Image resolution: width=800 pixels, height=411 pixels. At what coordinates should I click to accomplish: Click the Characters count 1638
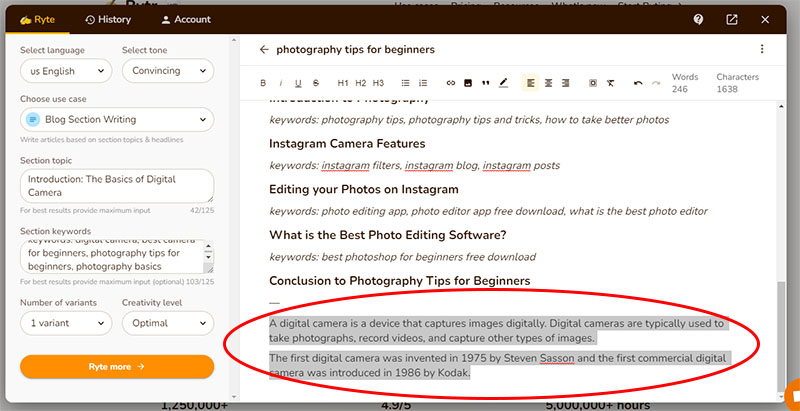click(x=737, y=83)
